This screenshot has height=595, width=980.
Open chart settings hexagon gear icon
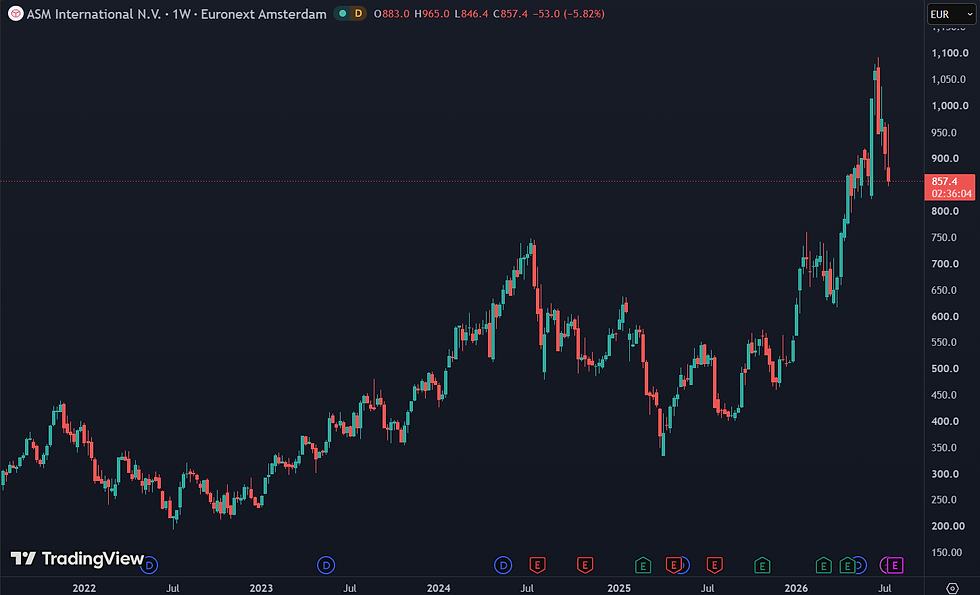click(952, 588)
